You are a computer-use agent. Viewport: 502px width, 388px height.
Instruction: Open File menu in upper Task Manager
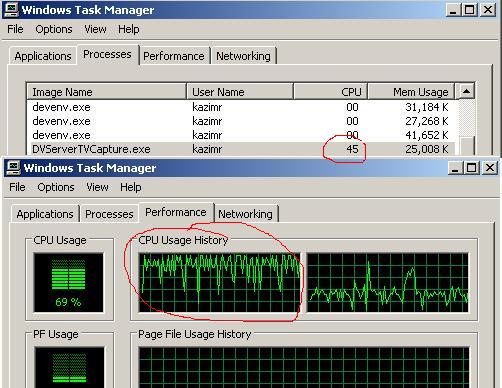(15, 29)
